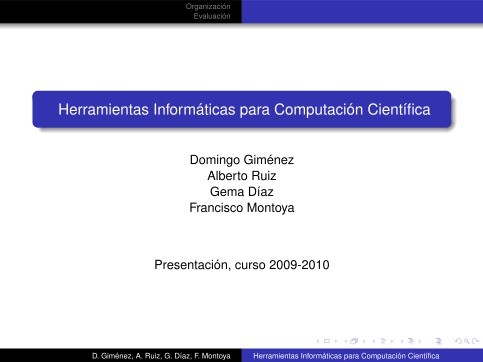The height and width of the screenshot is (362, 483).
Task: Click the section navigation icon
Action: coord(411,341)
